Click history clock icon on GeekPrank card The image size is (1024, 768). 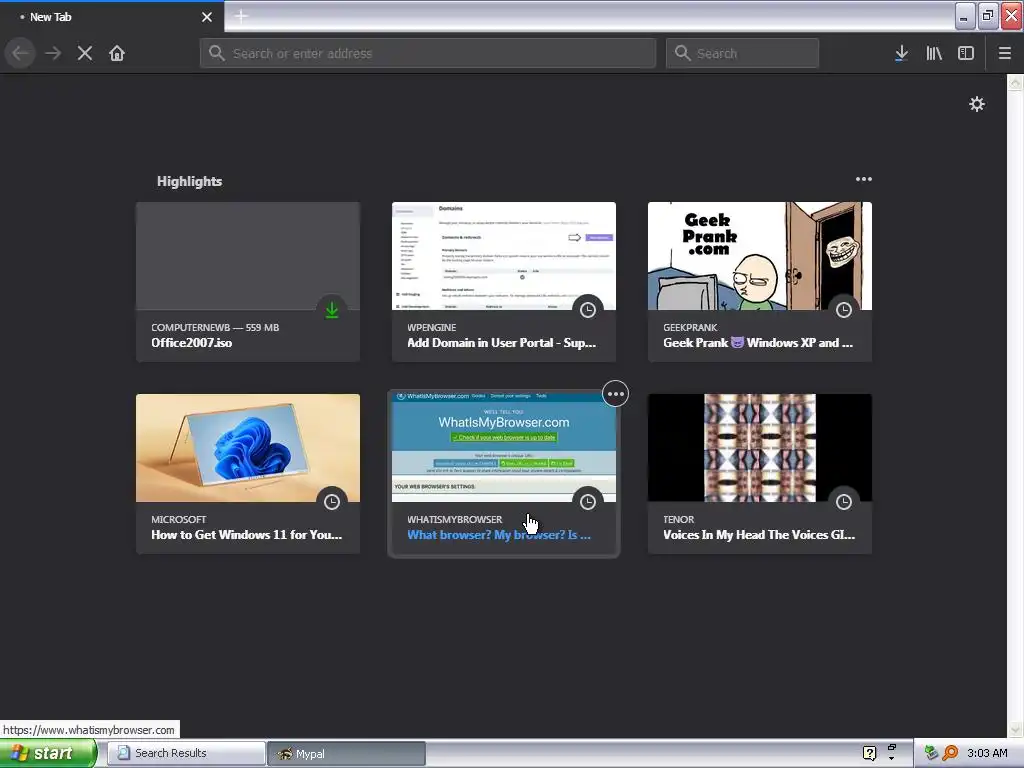pyautogui.click(x=844, y=310)
